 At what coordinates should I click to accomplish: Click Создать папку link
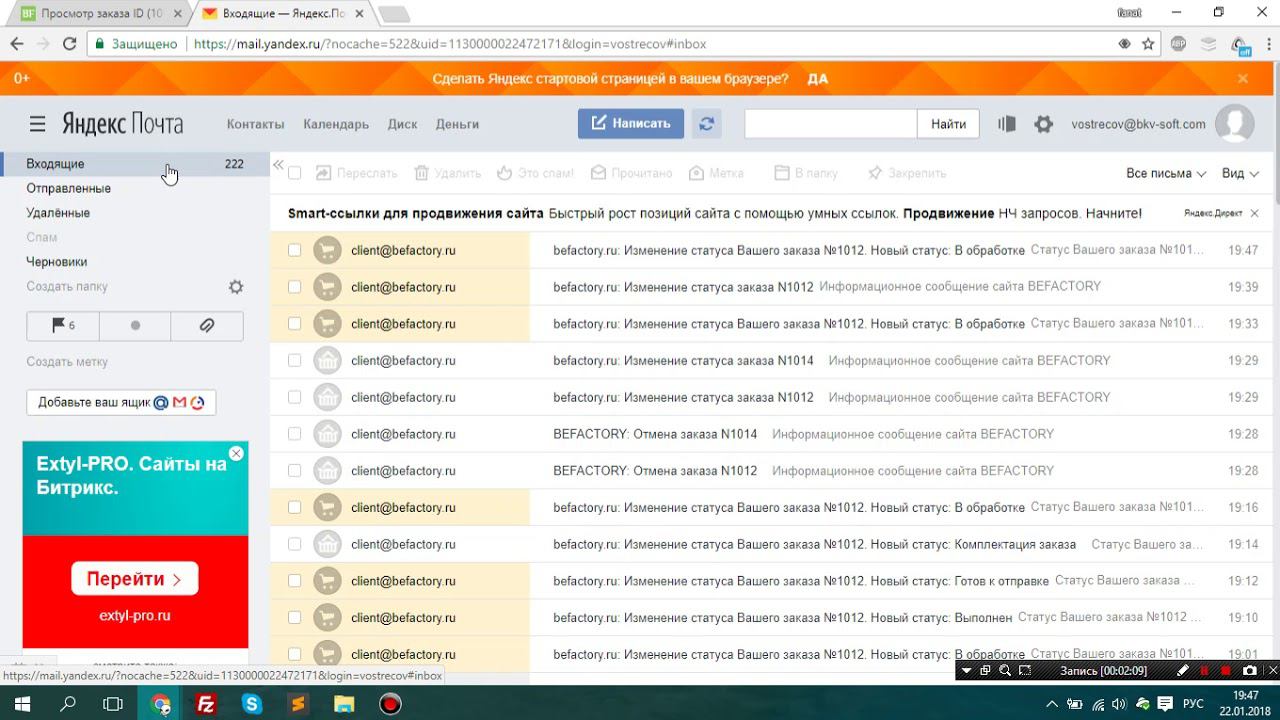[x=67, y=287]
